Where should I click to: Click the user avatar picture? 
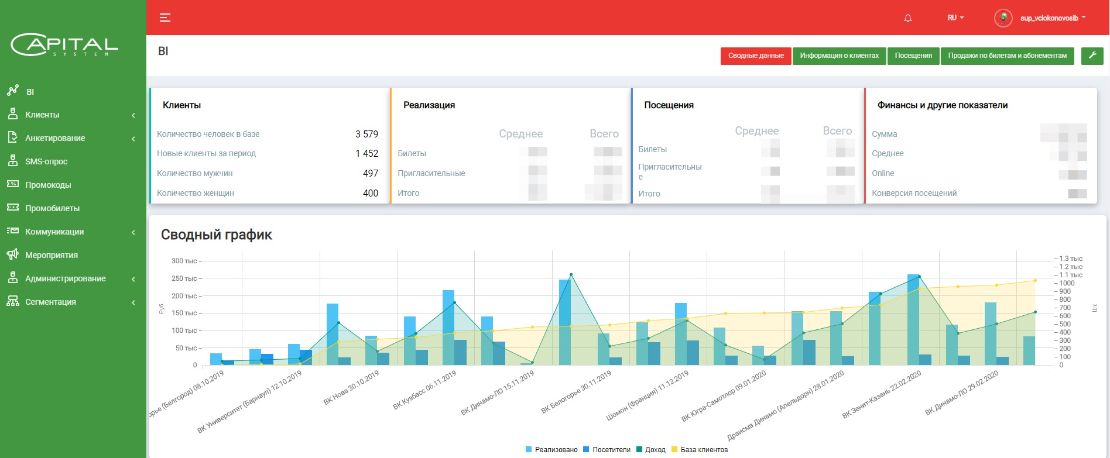click(x=1003, y=18)
